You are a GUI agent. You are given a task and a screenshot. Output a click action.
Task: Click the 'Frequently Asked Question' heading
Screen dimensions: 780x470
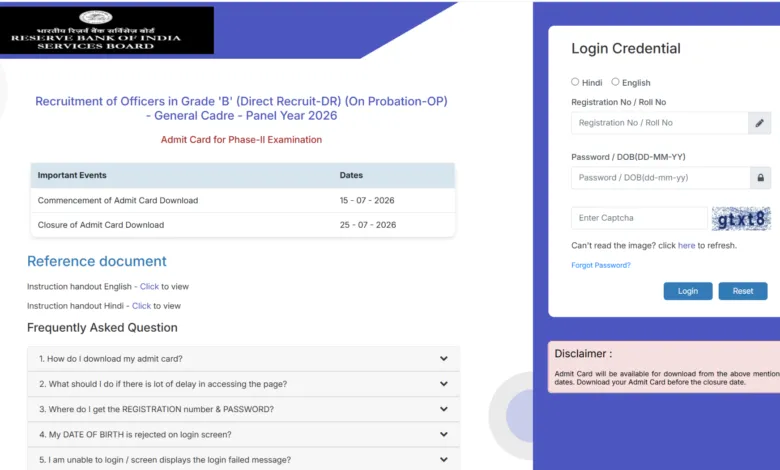[x=102, y=327]
